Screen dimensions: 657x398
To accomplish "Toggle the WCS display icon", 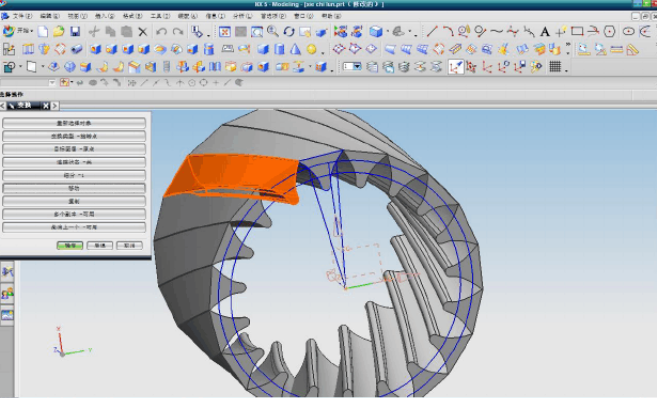I will [456, 67].
